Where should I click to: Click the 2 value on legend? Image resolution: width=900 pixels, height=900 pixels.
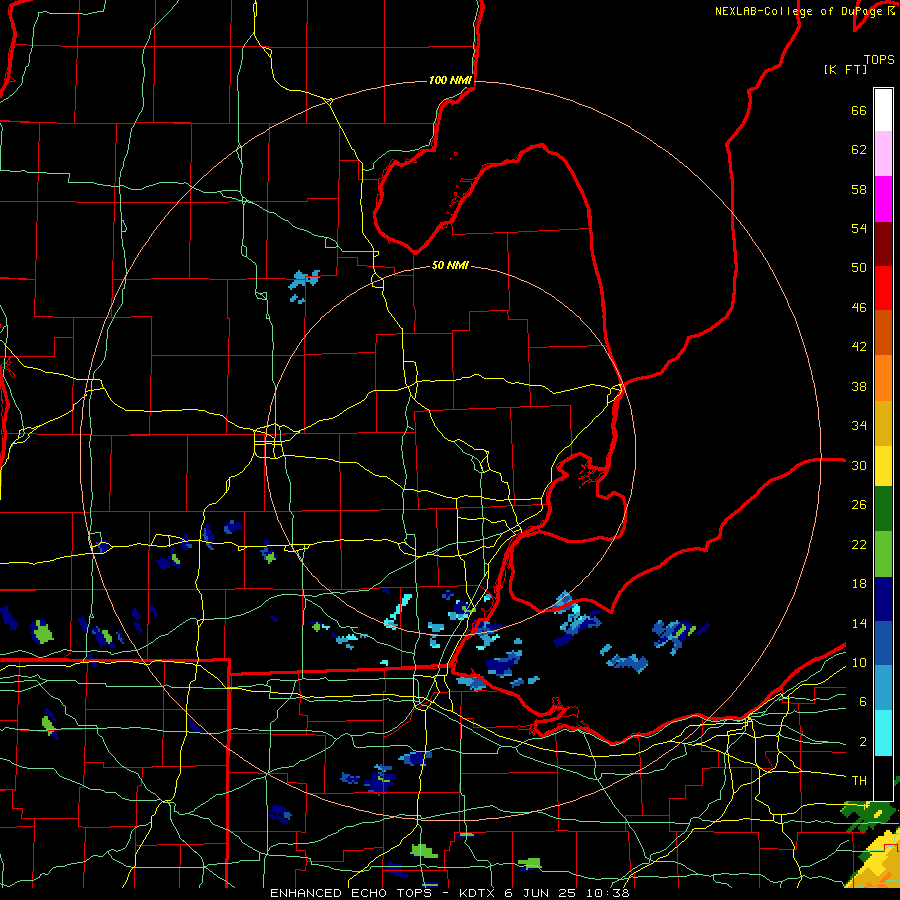click(863, 742)
